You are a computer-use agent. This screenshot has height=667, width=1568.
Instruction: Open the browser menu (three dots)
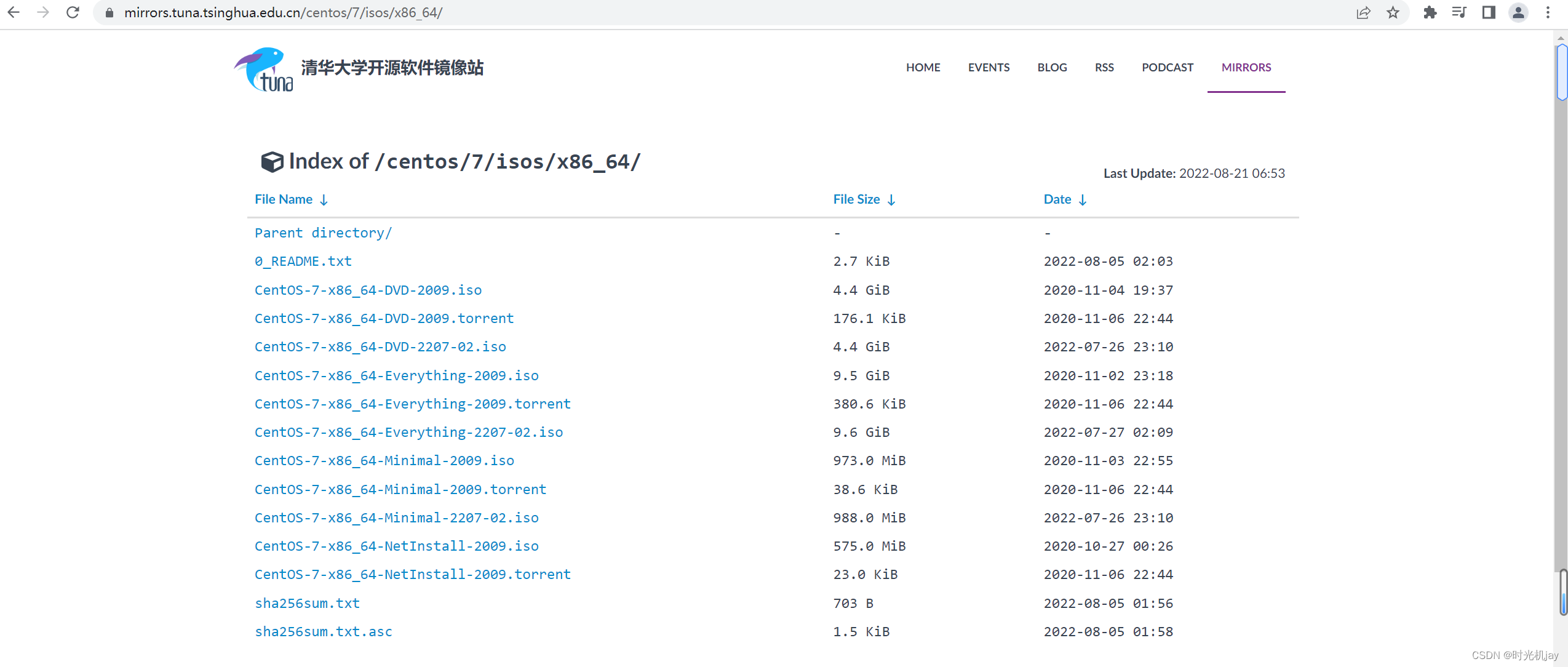1549,12
